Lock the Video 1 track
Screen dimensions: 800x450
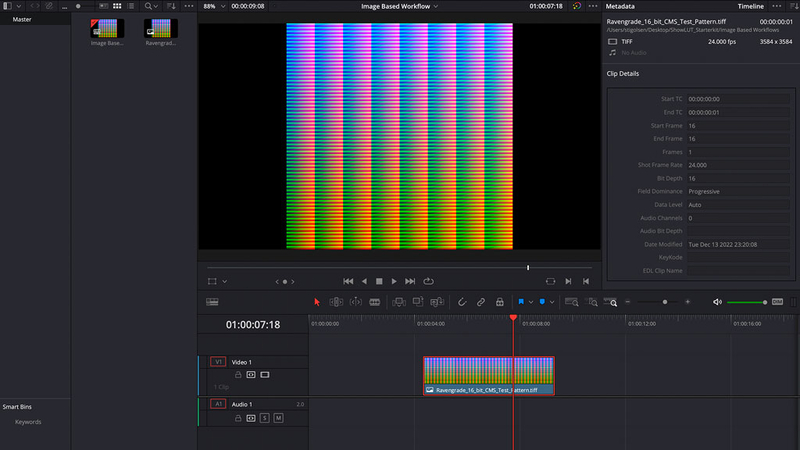[x=238, y=375]
